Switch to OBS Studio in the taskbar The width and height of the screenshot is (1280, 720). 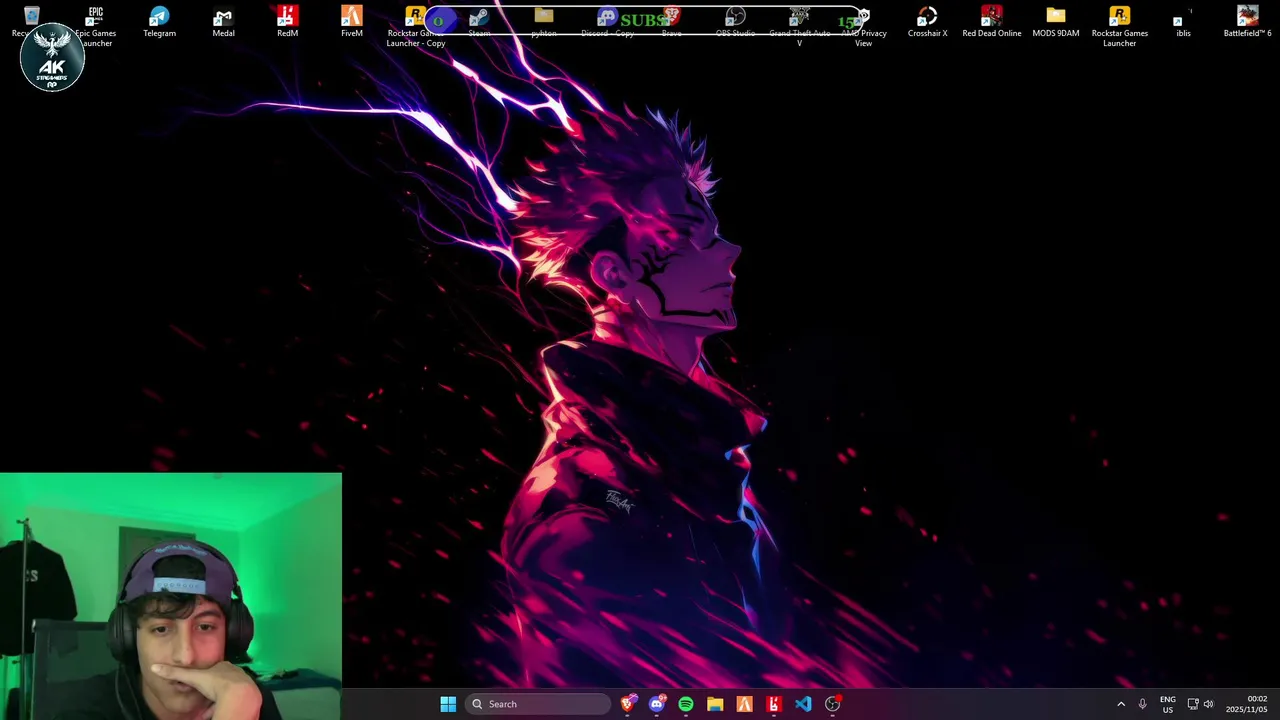click(x=832, y=704)
